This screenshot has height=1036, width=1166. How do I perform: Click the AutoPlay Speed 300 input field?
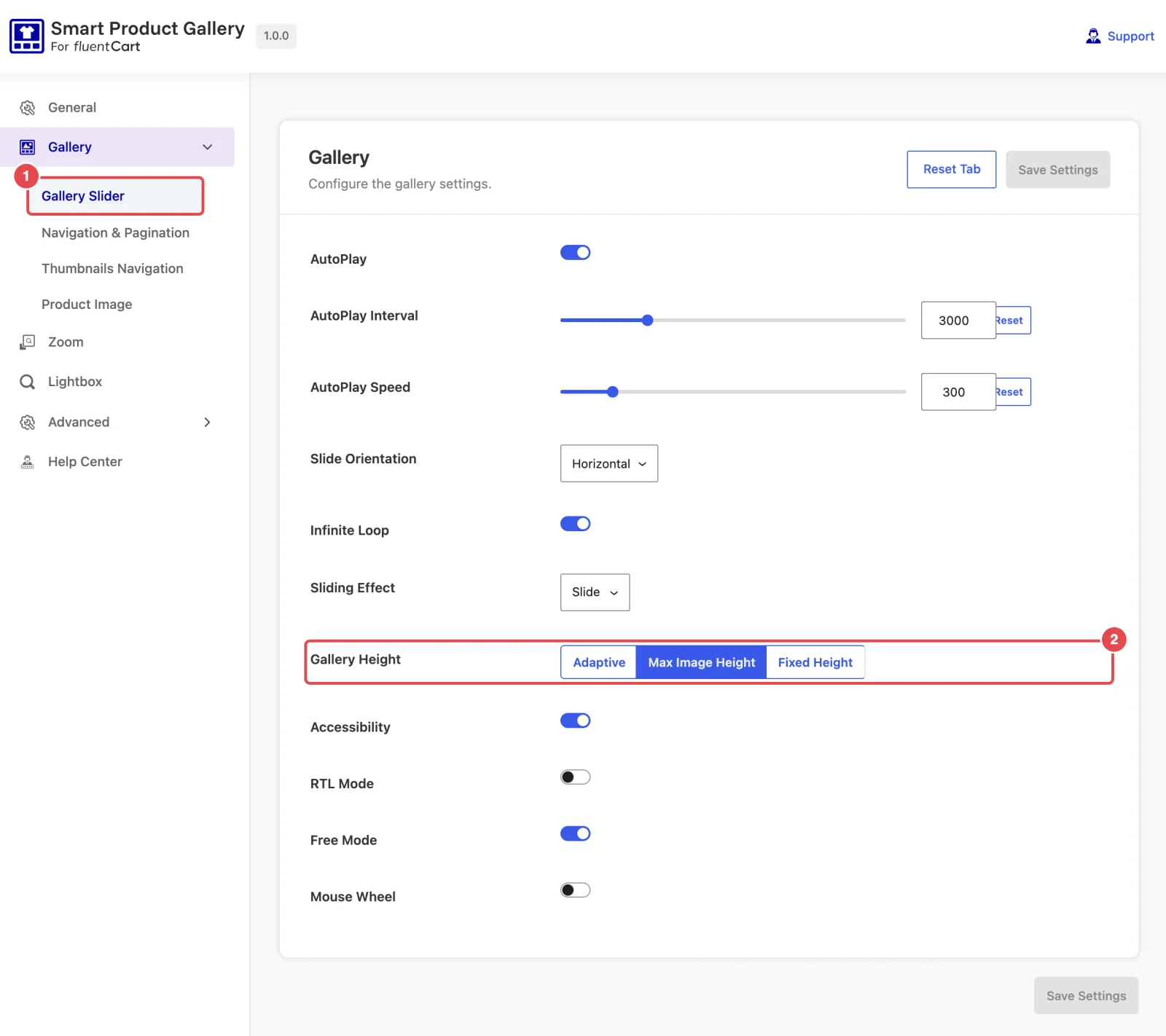(x=958, y=392)
